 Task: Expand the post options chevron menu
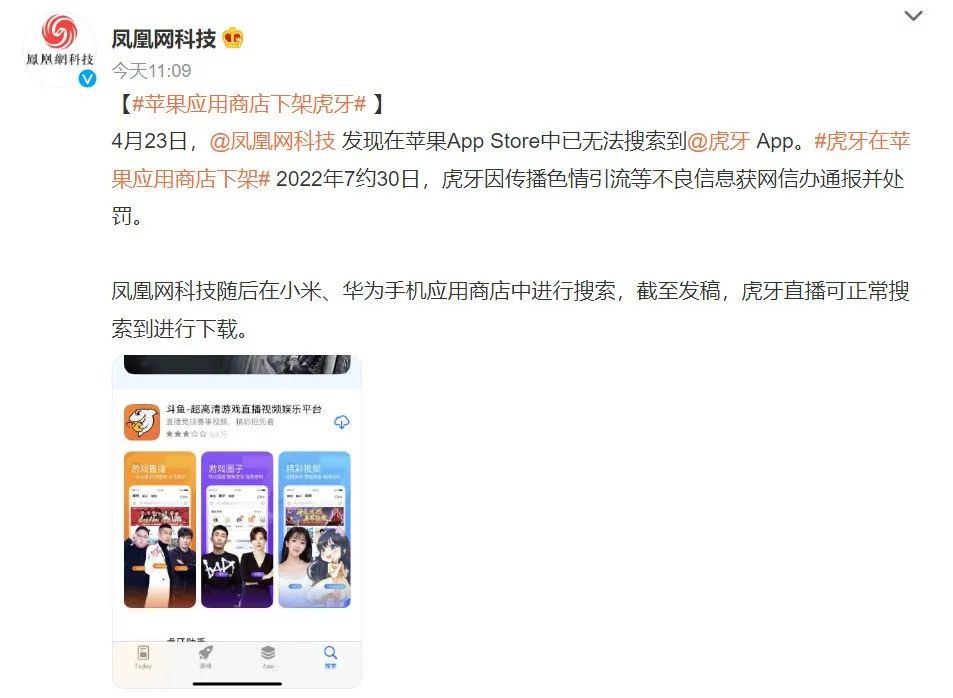tap(913, 16)
